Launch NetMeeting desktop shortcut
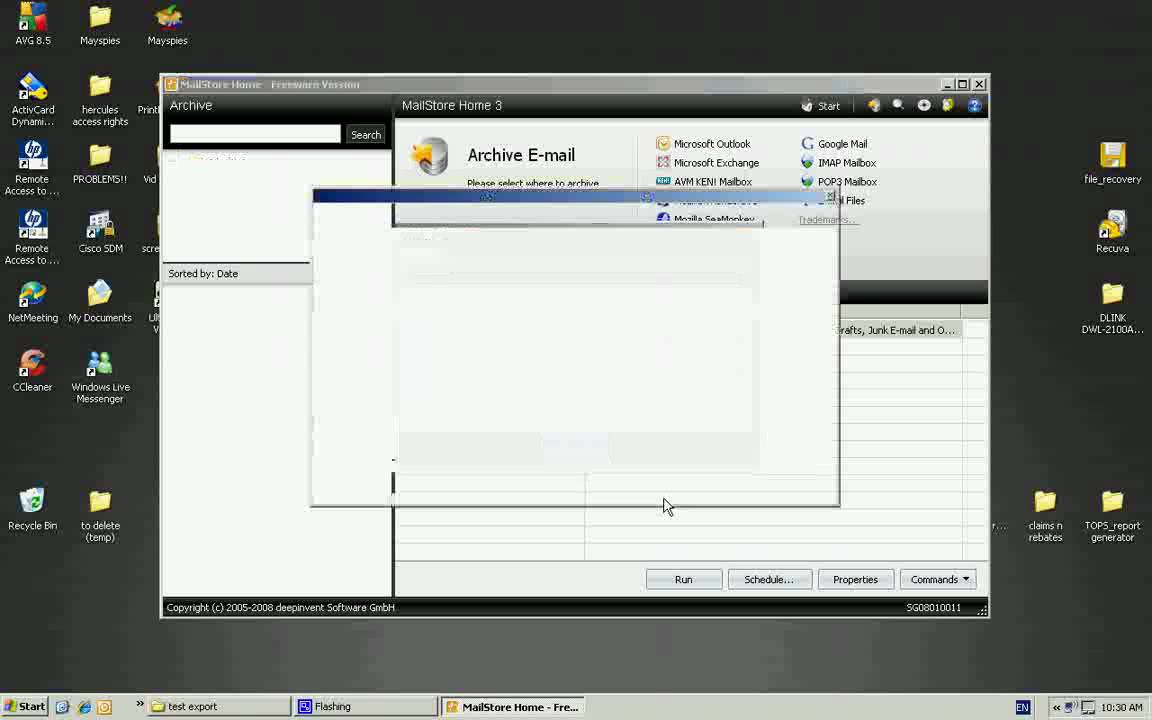1152x720 pixels. click(33, 302)
